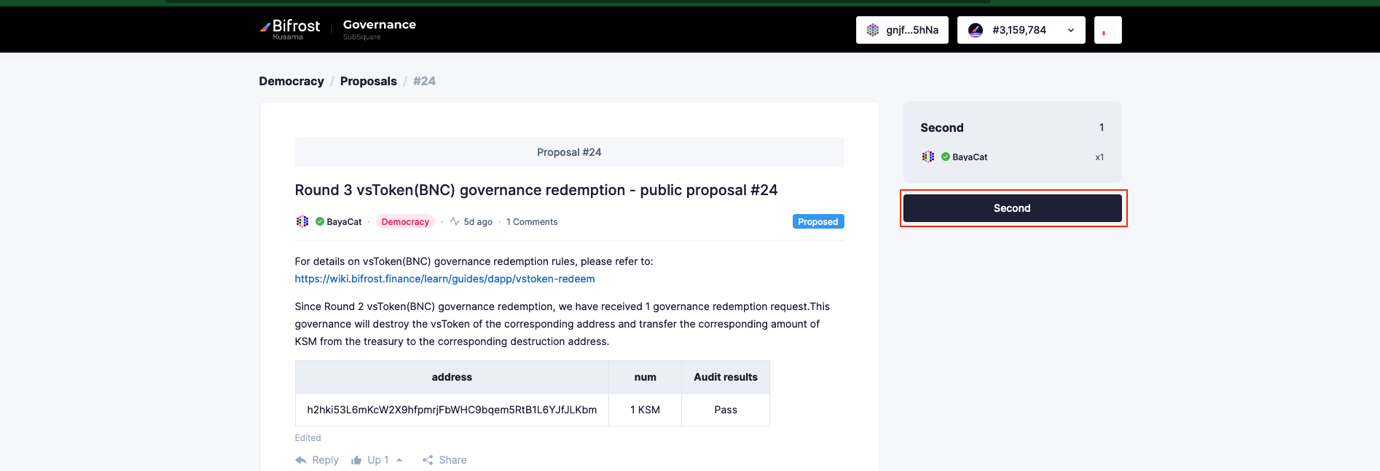Click the Pass audit result cell
This screenshot has width=1380, height=471.
(726, 410)
